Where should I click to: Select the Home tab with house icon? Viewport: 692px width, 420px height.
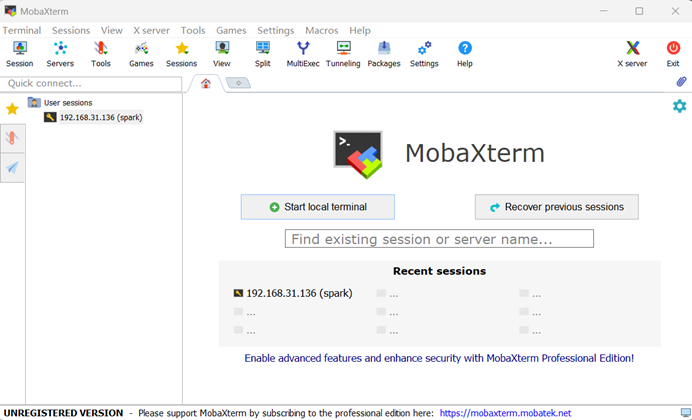(x=206, y=83)
